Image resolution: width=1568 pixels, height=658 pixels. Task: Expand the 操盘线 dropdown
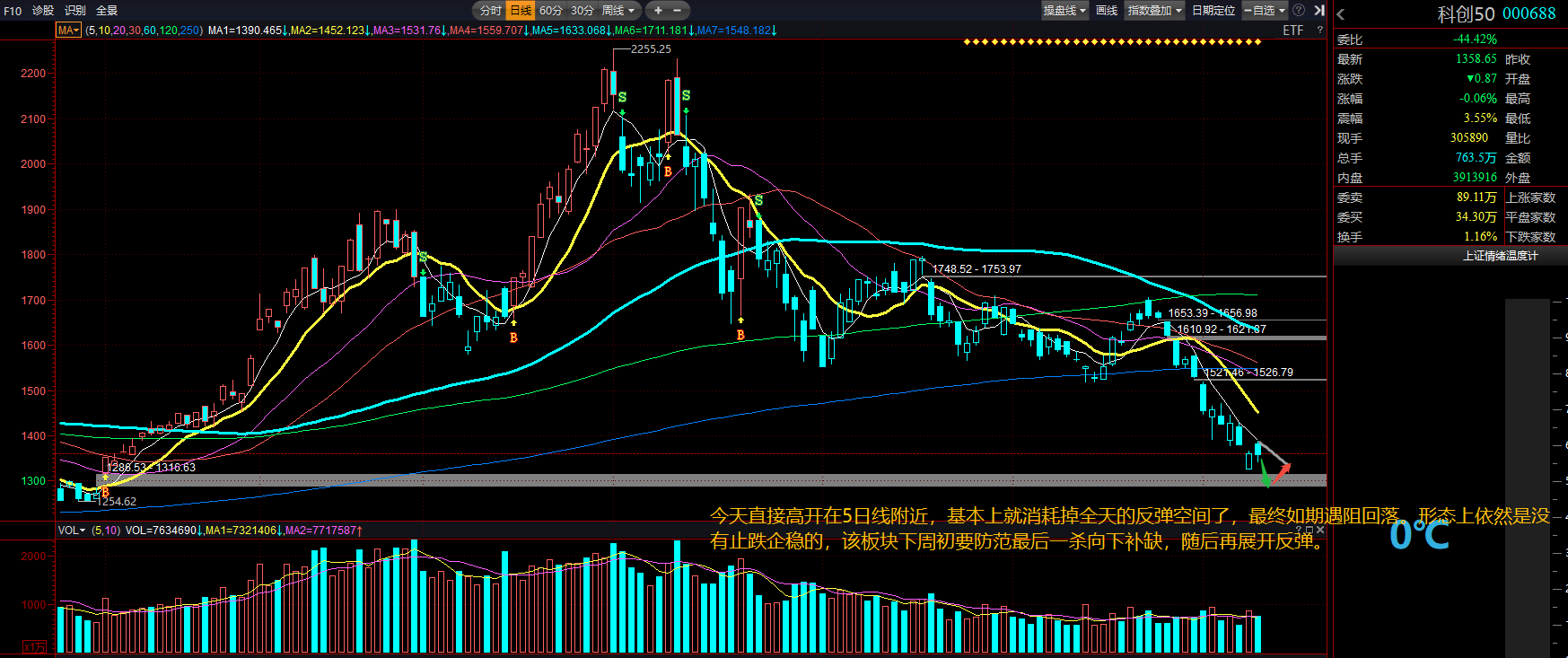point(1064,11)
